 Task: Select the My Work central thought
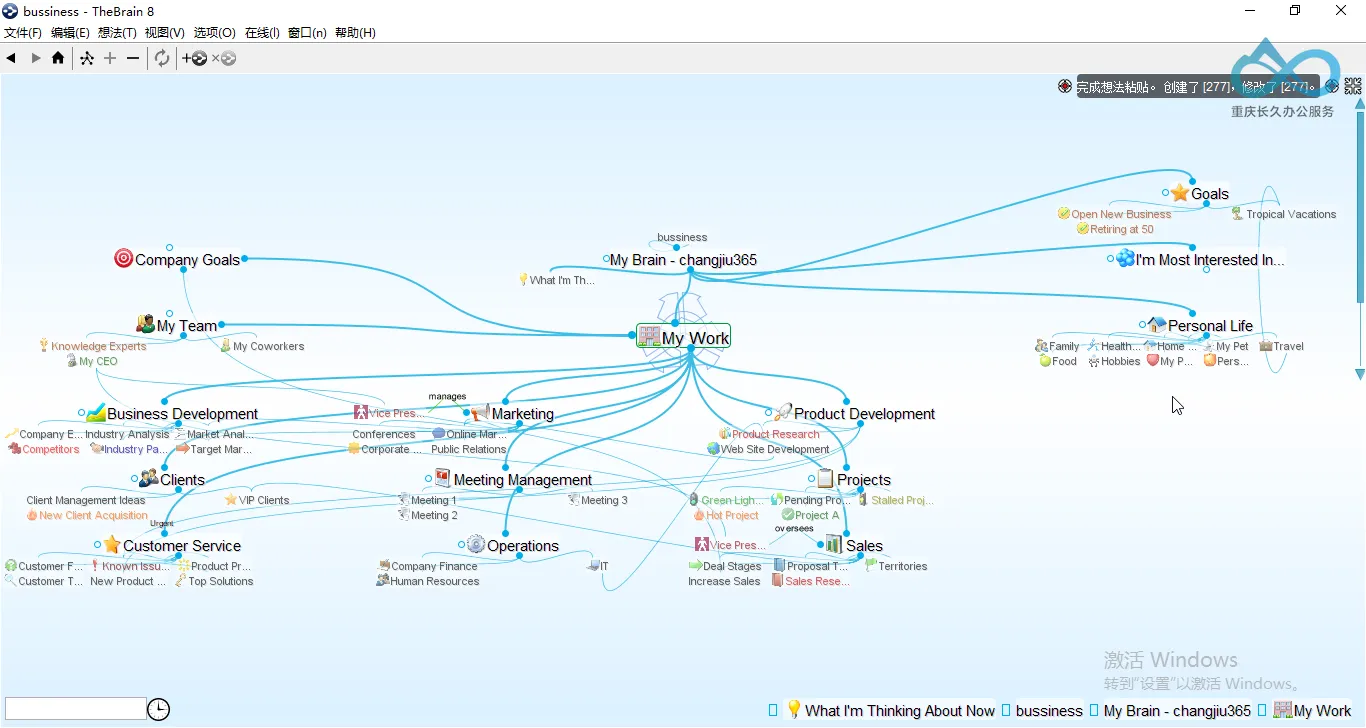684,337
